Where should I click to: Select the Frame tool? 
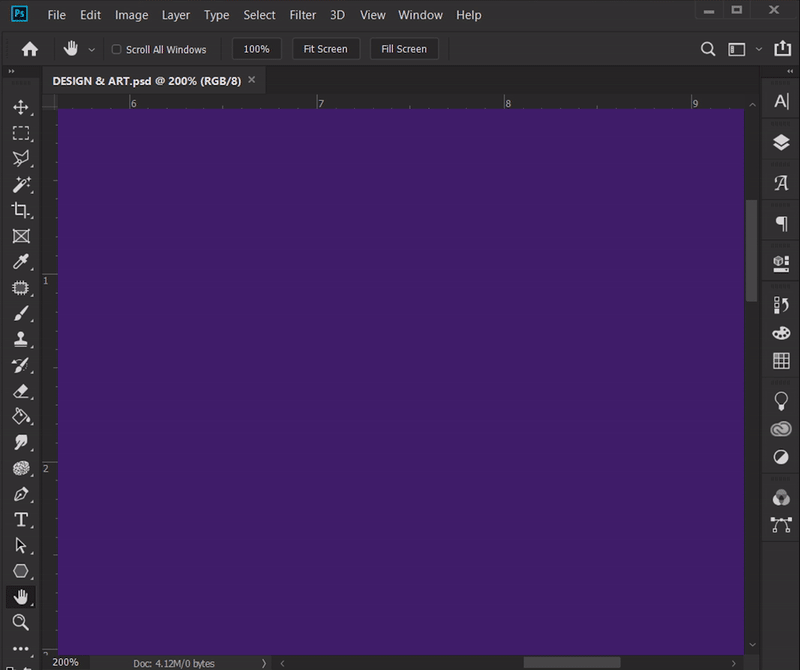point(21,236)
